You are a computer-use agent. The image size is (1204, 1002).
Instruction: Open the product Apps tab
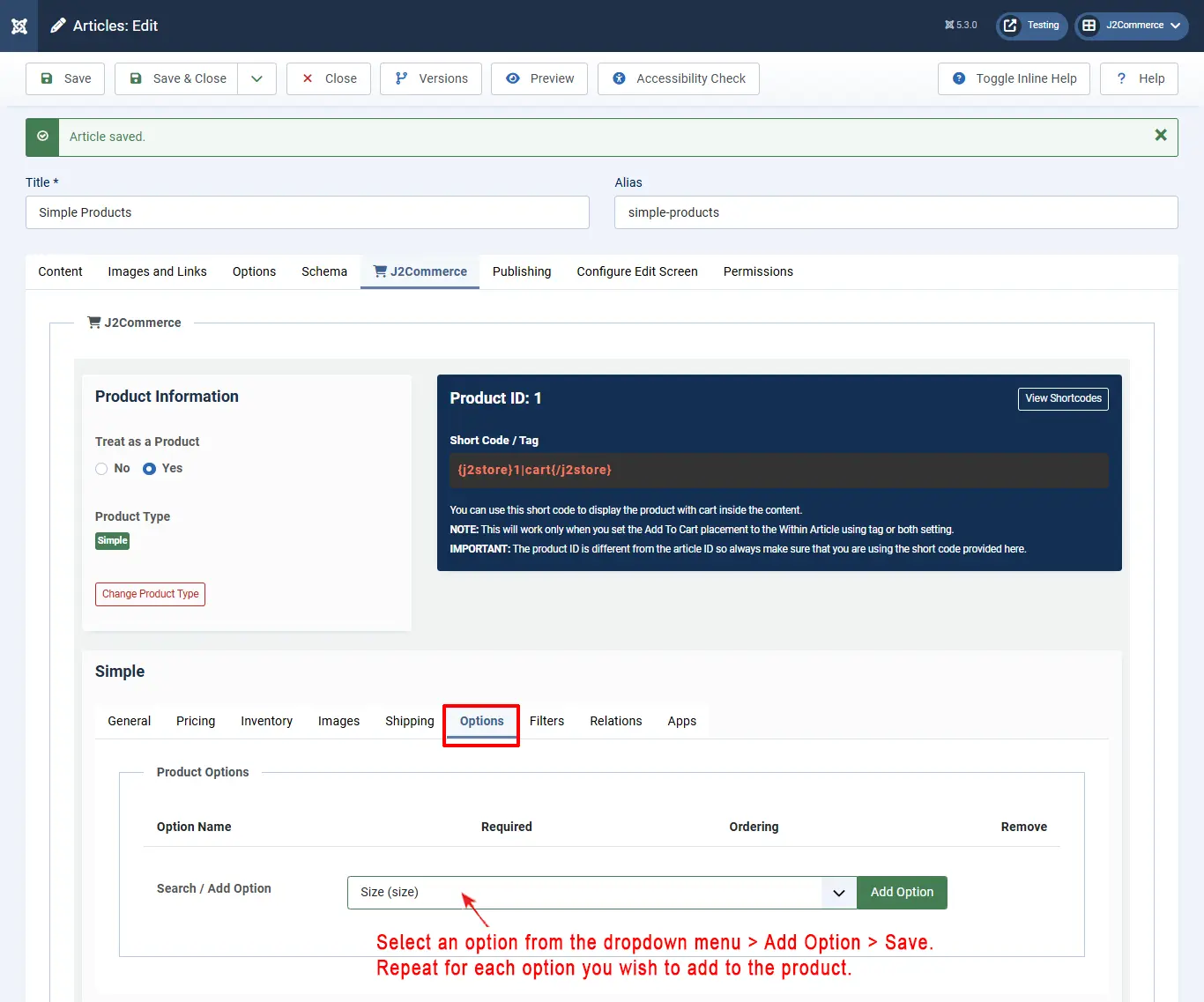681,721
